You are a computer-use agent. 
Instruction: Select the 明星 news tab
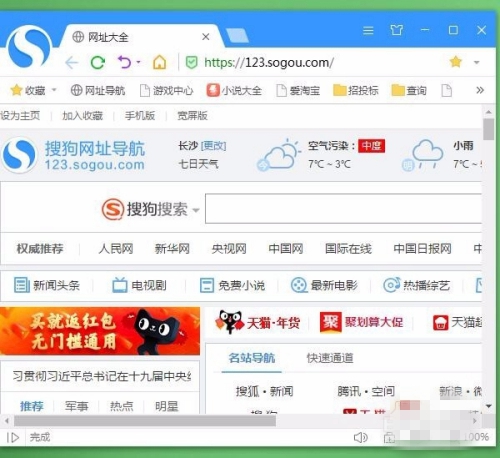click(x=166, y=406)
